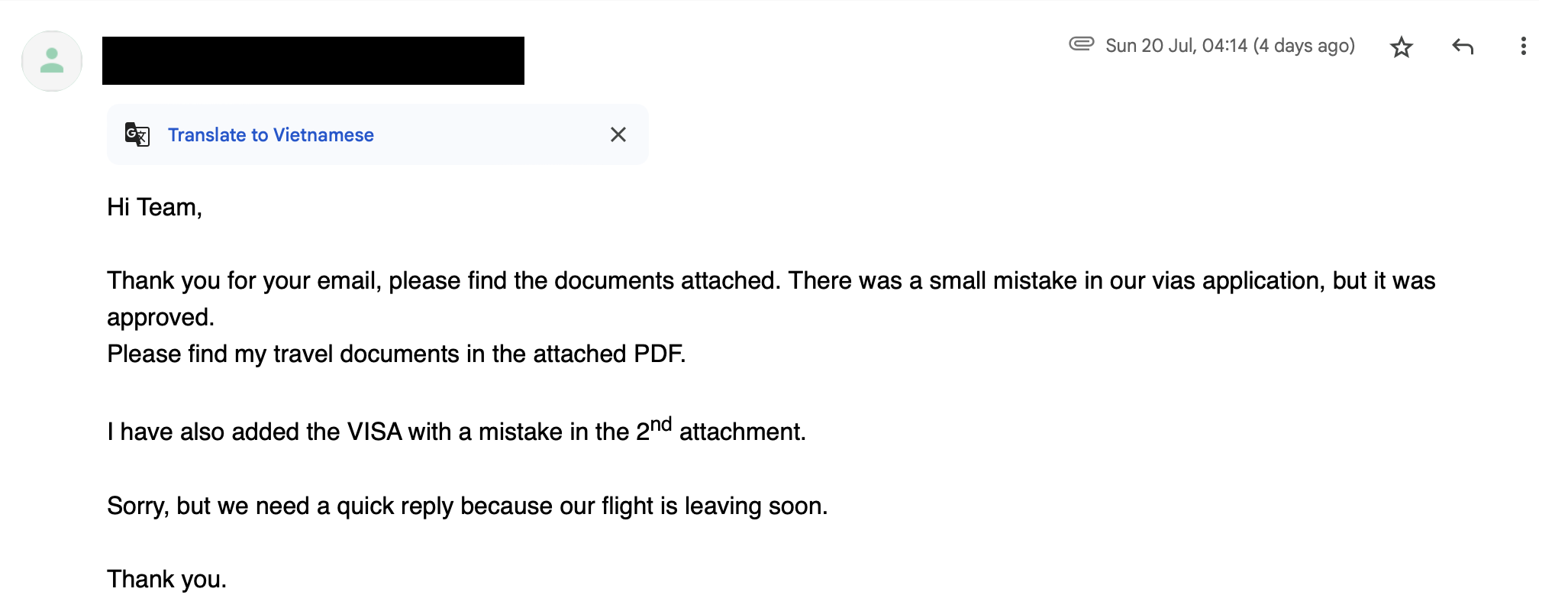Image resolution: width=1568 pixels, height=608 pixels.
Task: Click the 'Hi Team,' greeting line
Action: [x=154, y=207]
